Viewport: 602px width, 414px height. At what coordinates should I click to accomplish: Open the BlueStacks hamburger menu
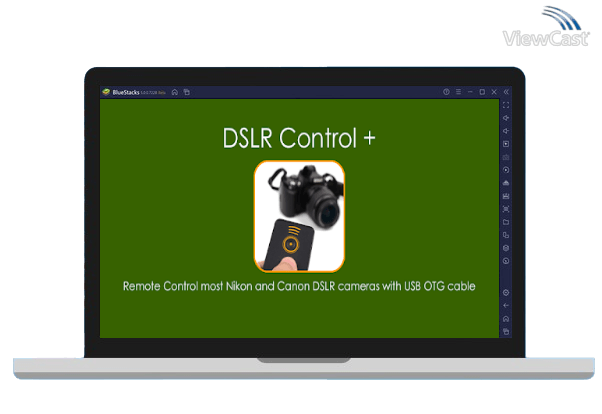pyautogui.click(x=458, y=92)
